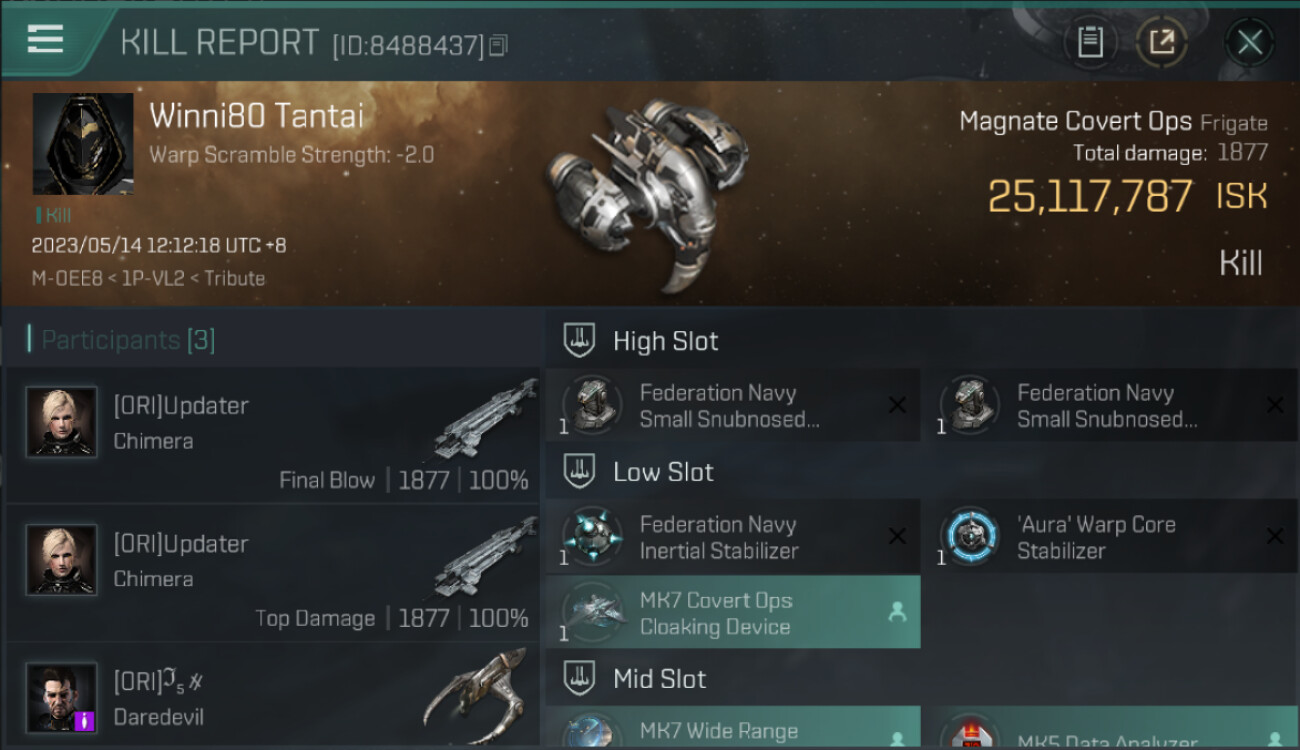
Task: Select the 'Aura' Warp Core Stabilizer icon
Action: click(x=970, y=537)
